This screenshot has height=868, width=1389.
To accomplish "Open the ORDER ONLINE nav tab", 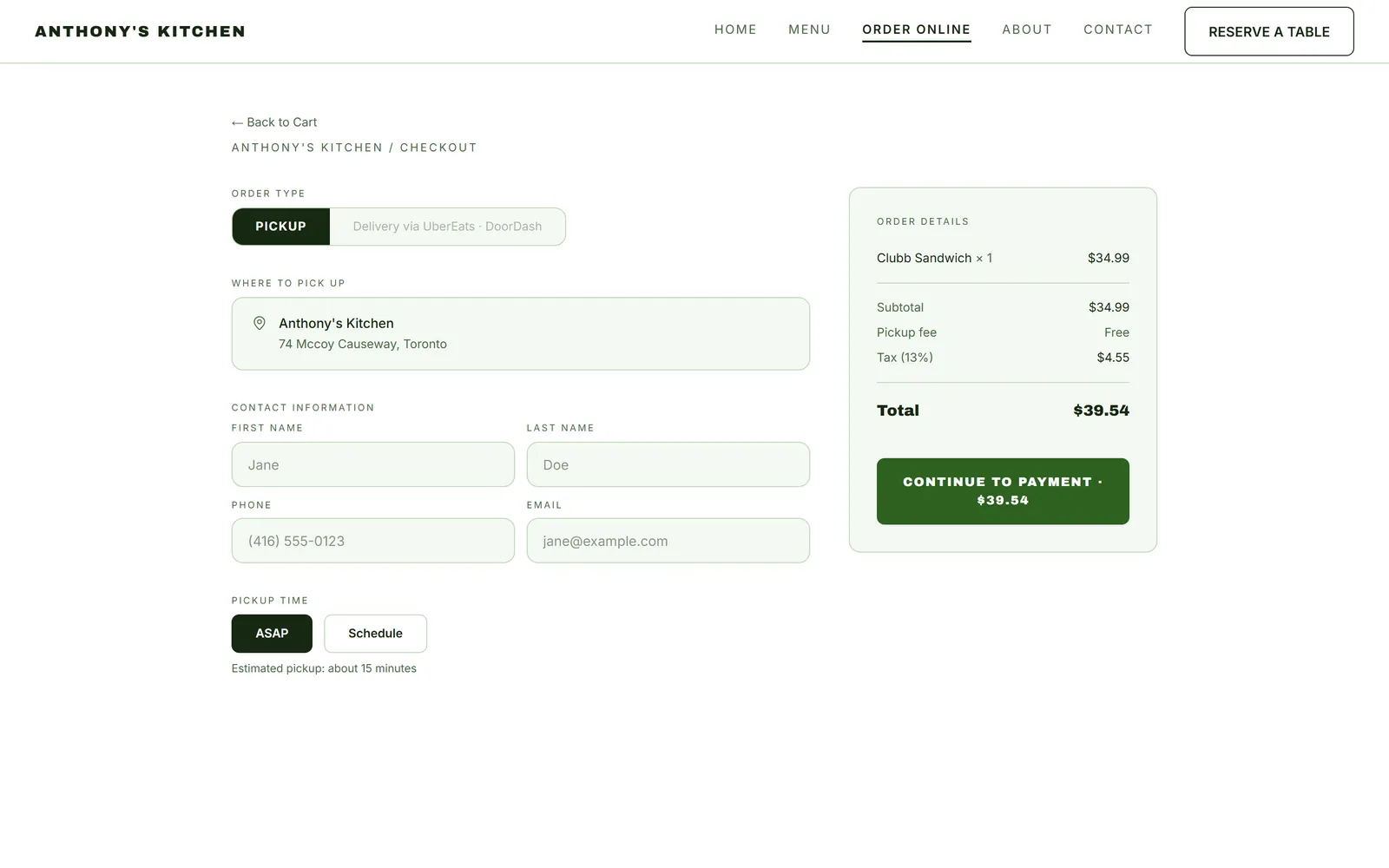I will click(x=916, y=30).
